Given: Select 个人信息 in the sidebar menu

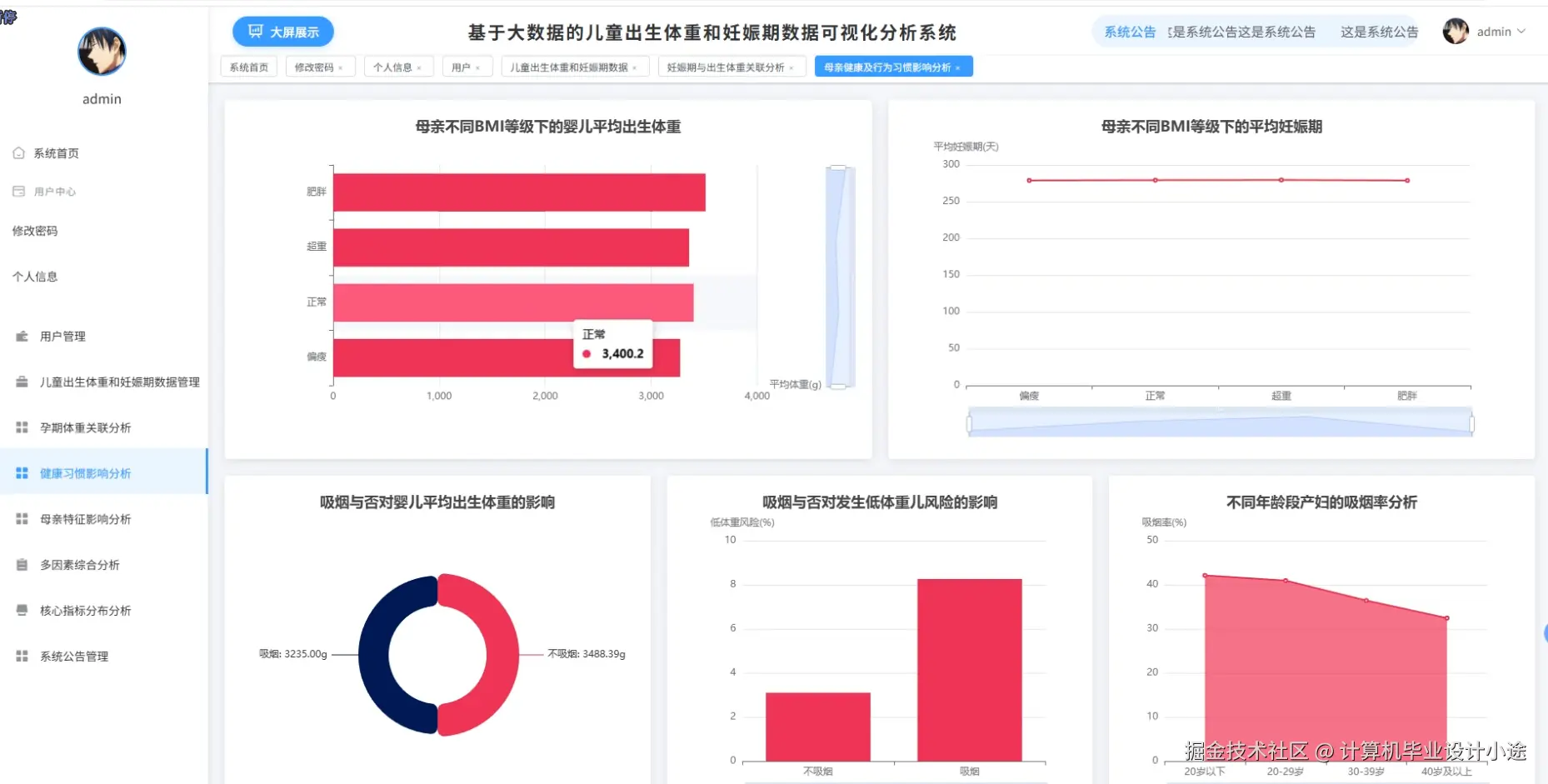Looking at the screenshot, I should click(x=34, y=277).
